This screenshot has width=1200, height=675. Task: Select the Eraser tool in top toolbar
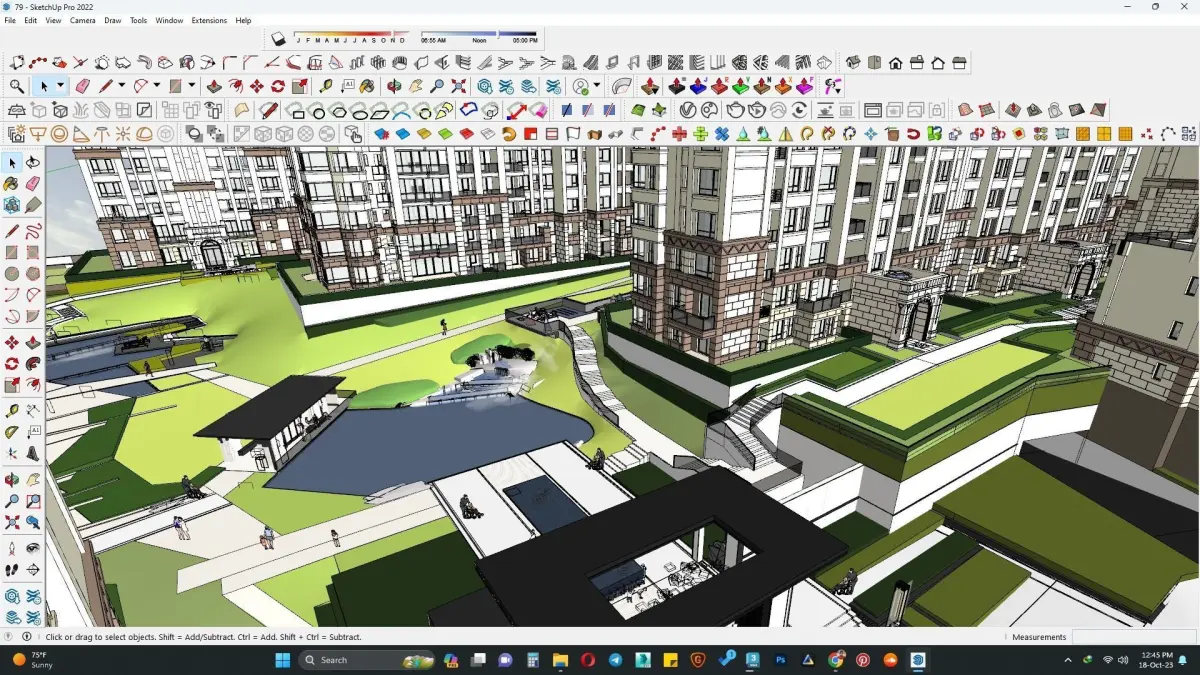(x=82, y=86)
